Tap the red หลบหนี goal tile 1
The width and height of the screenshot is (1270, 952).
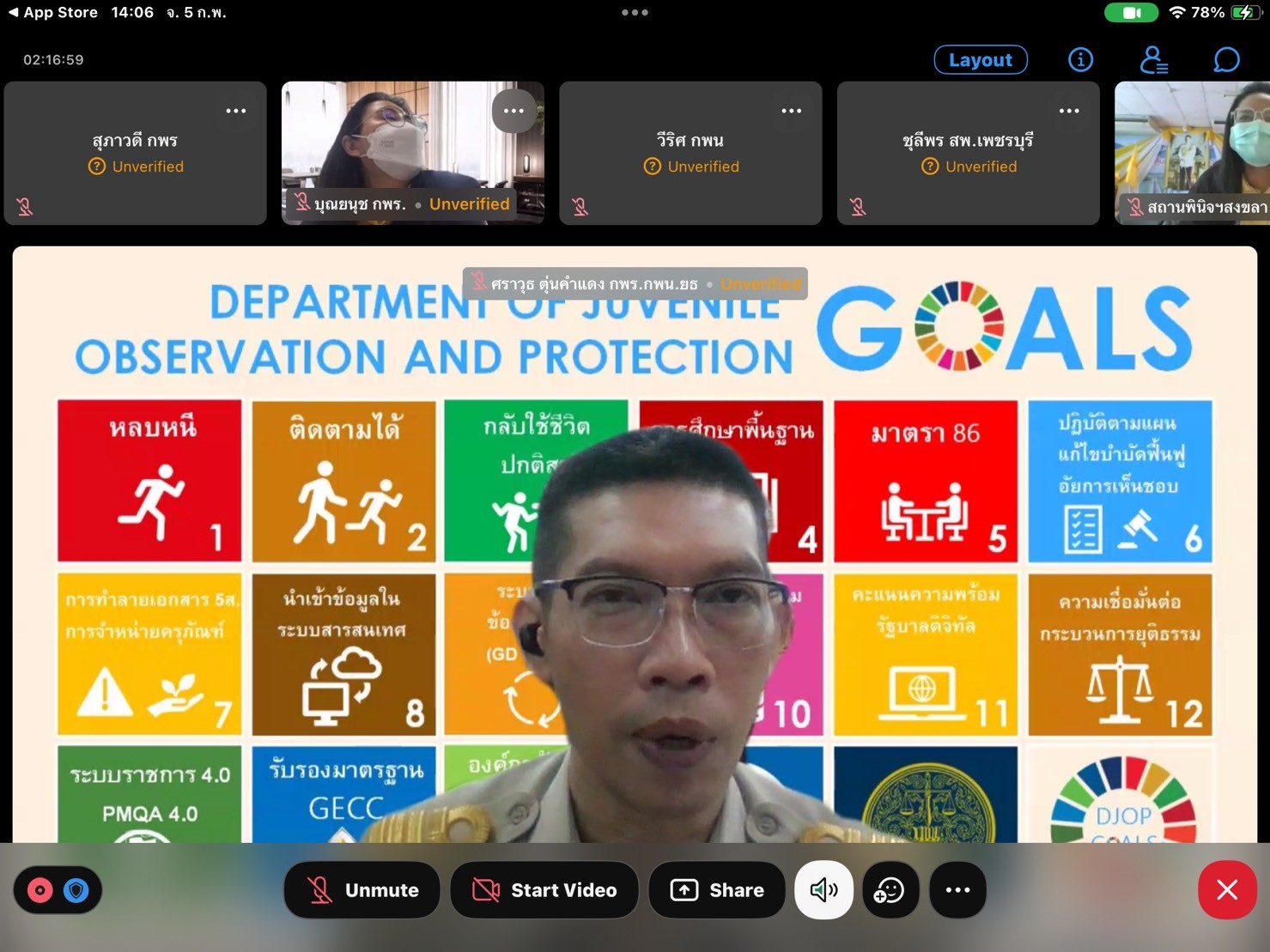149,481
